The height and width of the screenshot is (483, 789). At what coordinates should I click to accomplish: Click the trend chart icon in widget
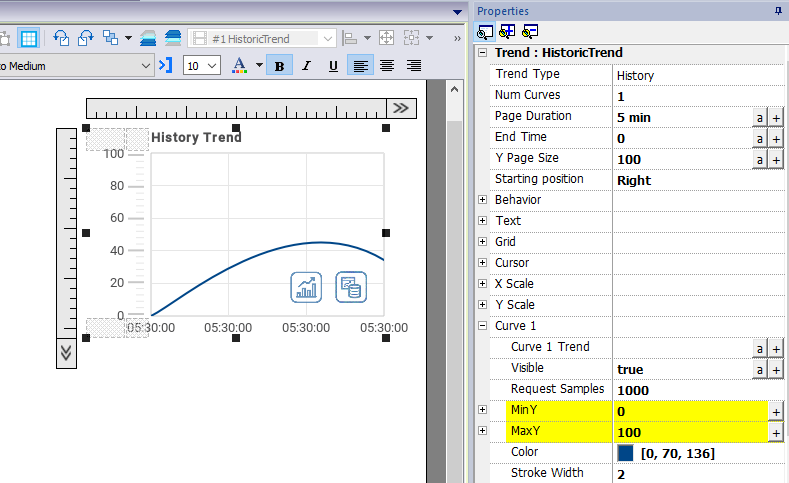coord(306,287)
